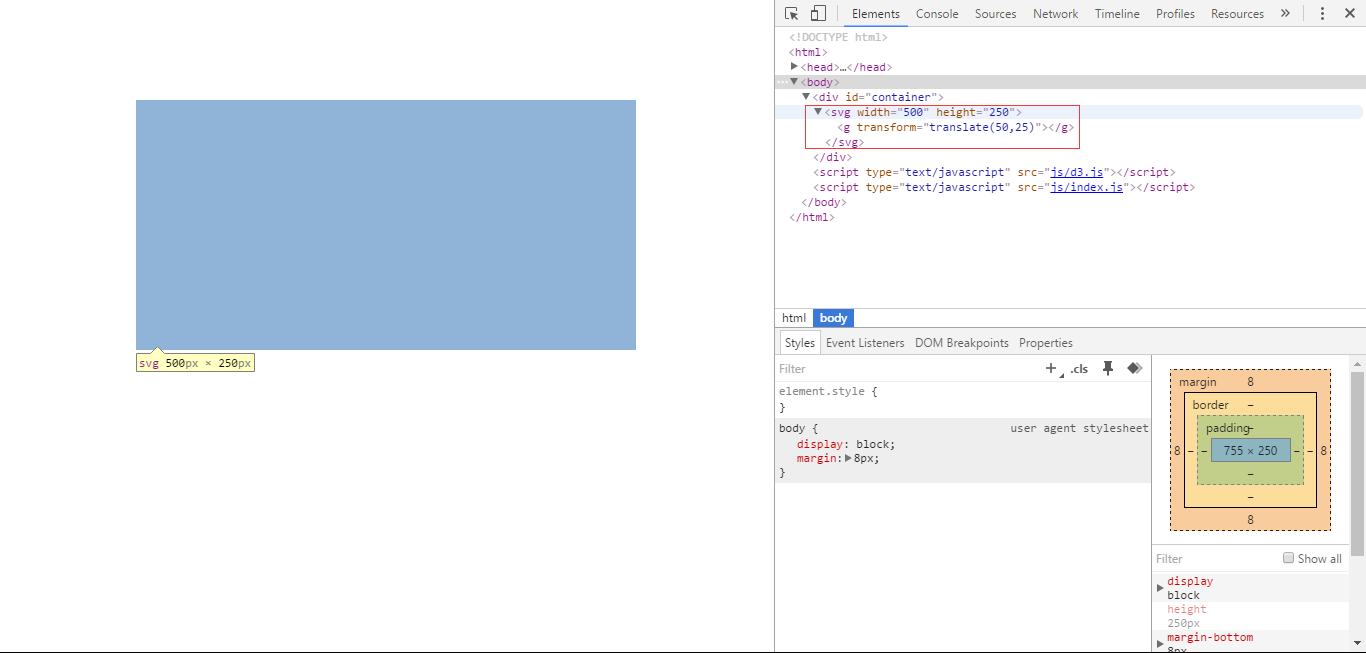1366x653 pixels.
Task: Open the Properties pane tab
Action: click(x=1046, y=343)
